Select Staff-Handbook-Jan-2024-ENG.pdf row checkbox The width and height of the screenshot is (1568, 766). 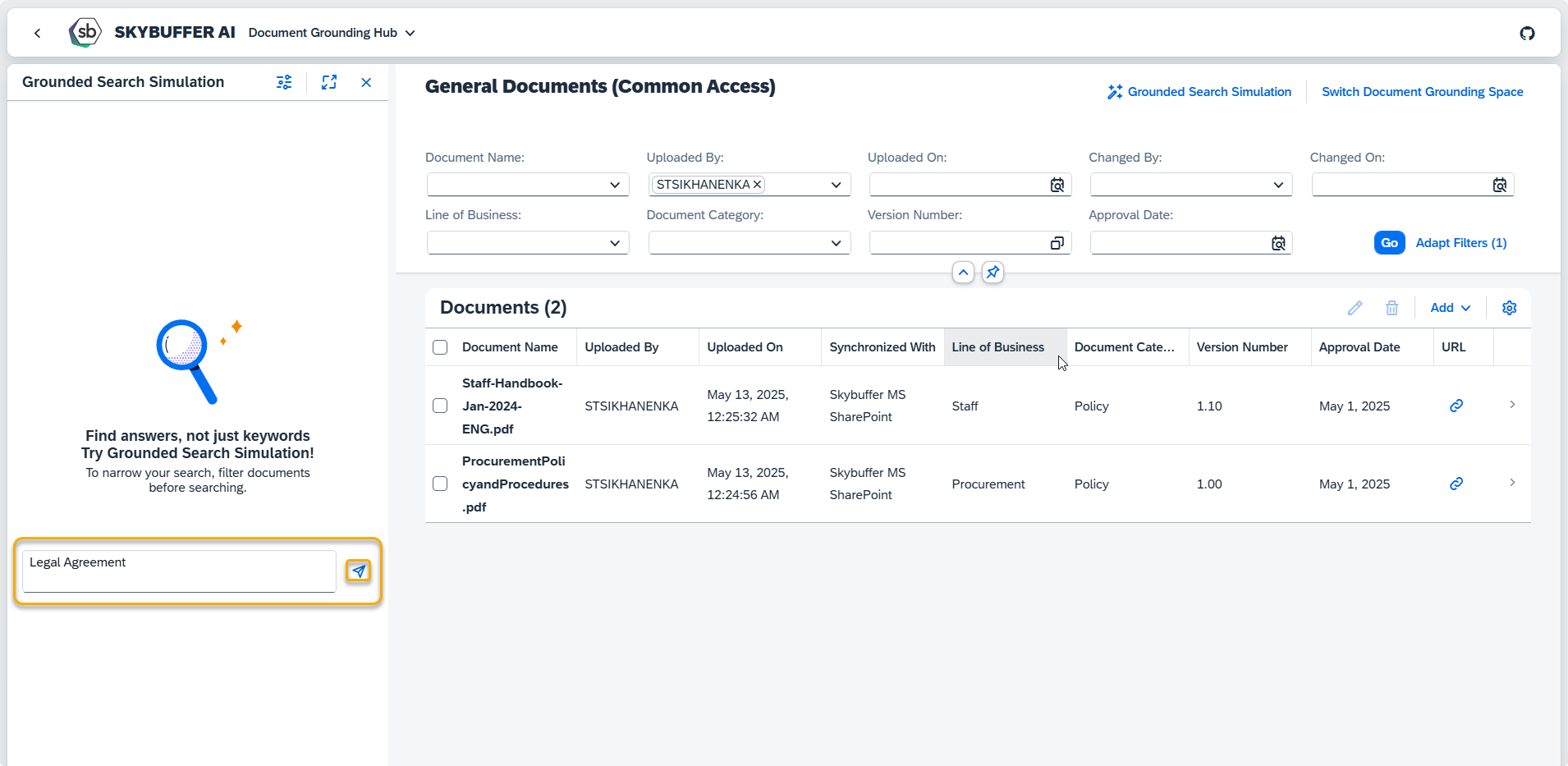(440, 406)
